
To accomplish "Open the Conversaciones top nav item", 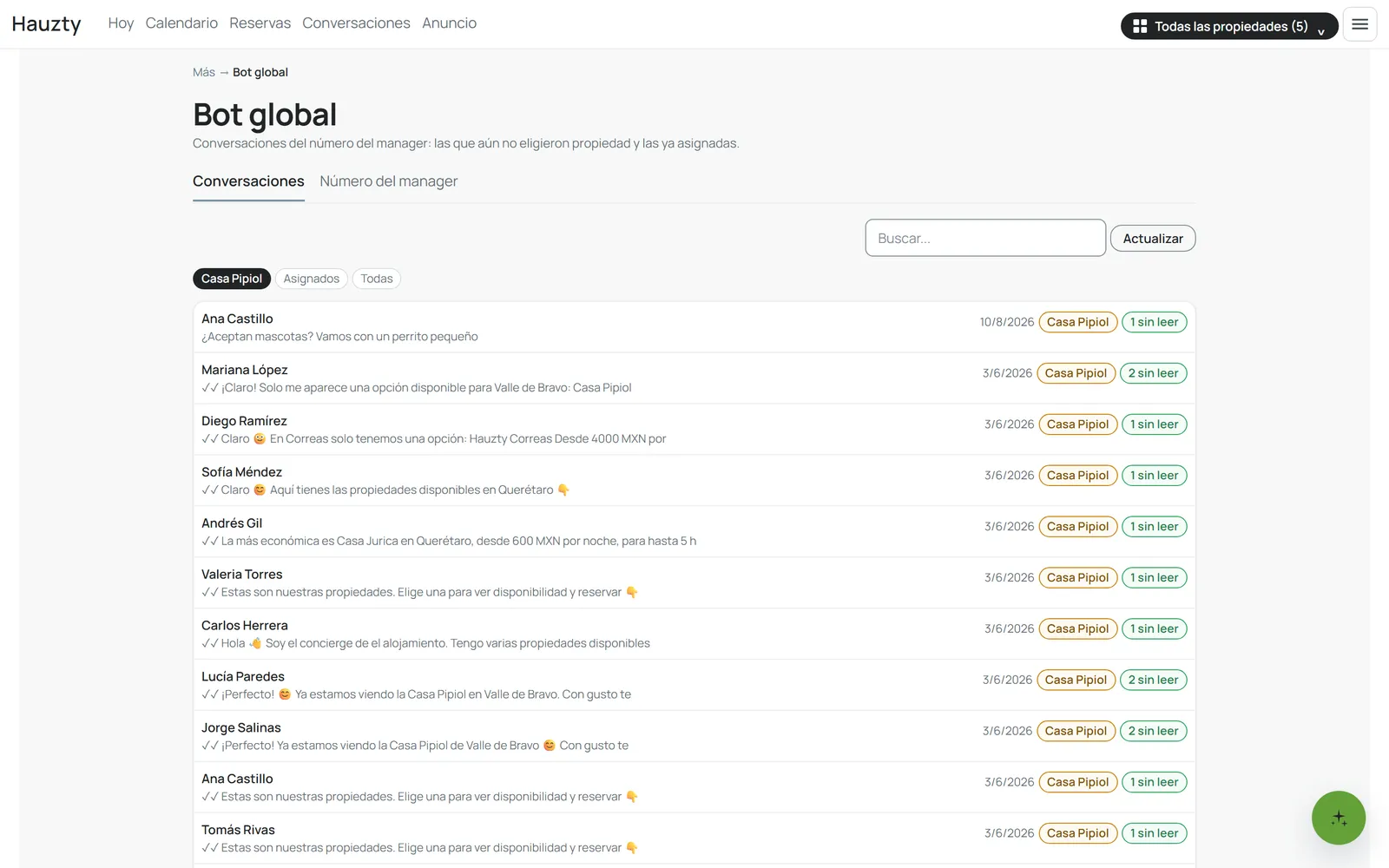I will tap(356, 23).
